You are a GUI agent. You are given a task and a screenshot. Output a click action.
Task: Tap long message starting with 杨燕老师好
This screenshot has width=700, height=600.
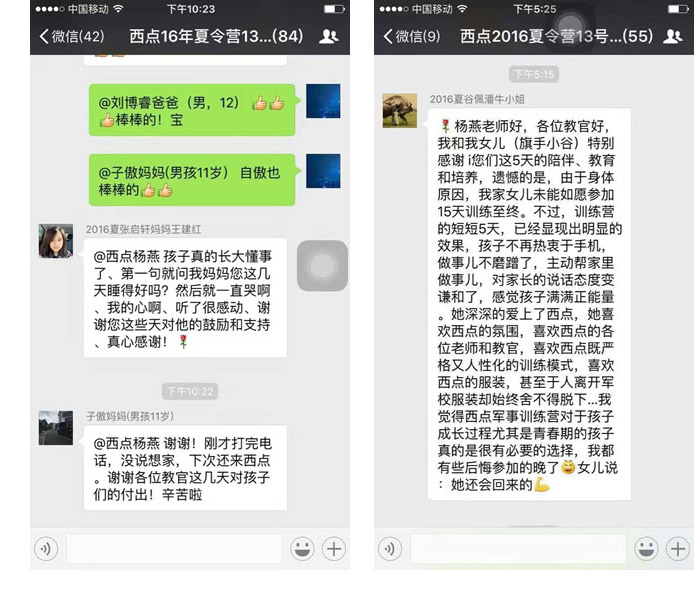click(528, 304)
